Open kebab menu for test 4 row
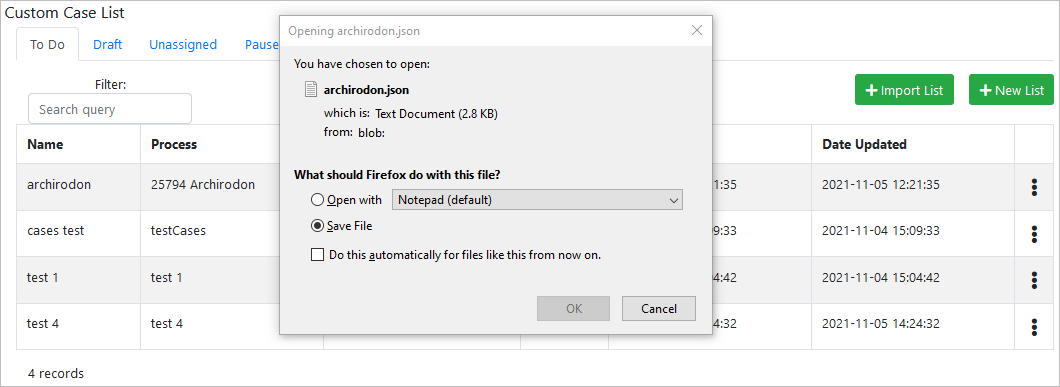The height and width of the screenshot is (387, 1060). tap(1034, 327)
